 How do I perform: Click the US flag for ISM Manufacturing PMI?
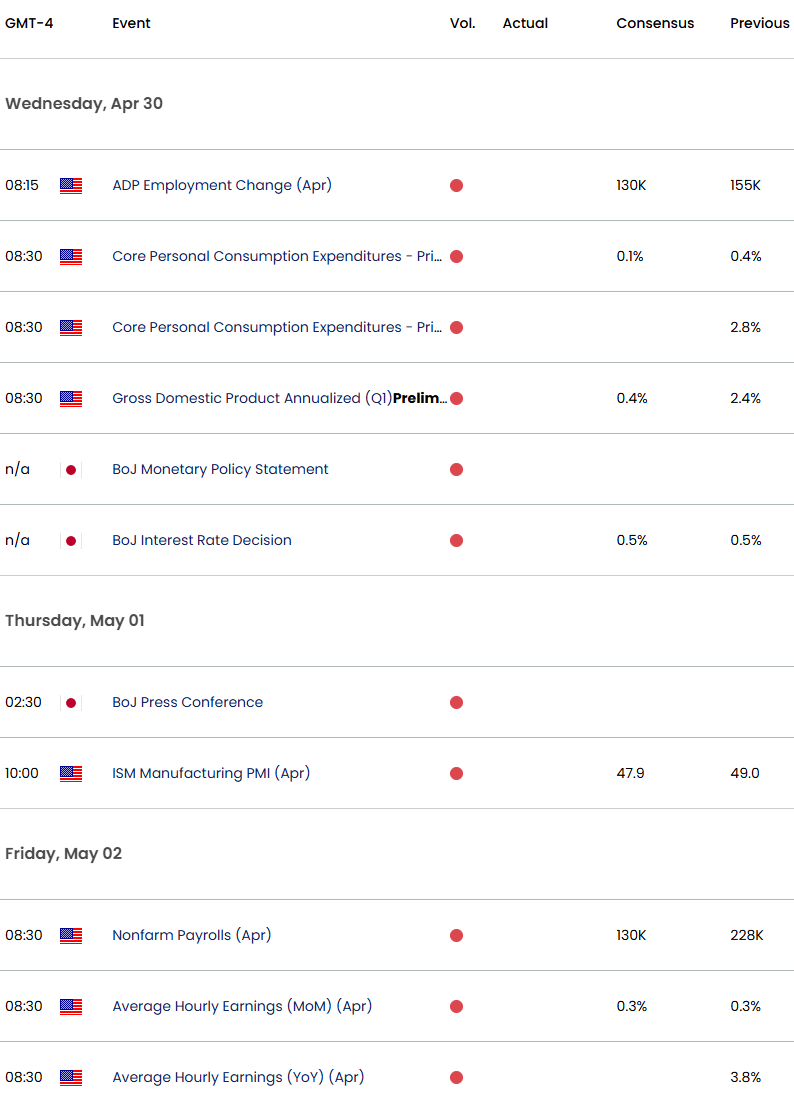pos(70,772)
